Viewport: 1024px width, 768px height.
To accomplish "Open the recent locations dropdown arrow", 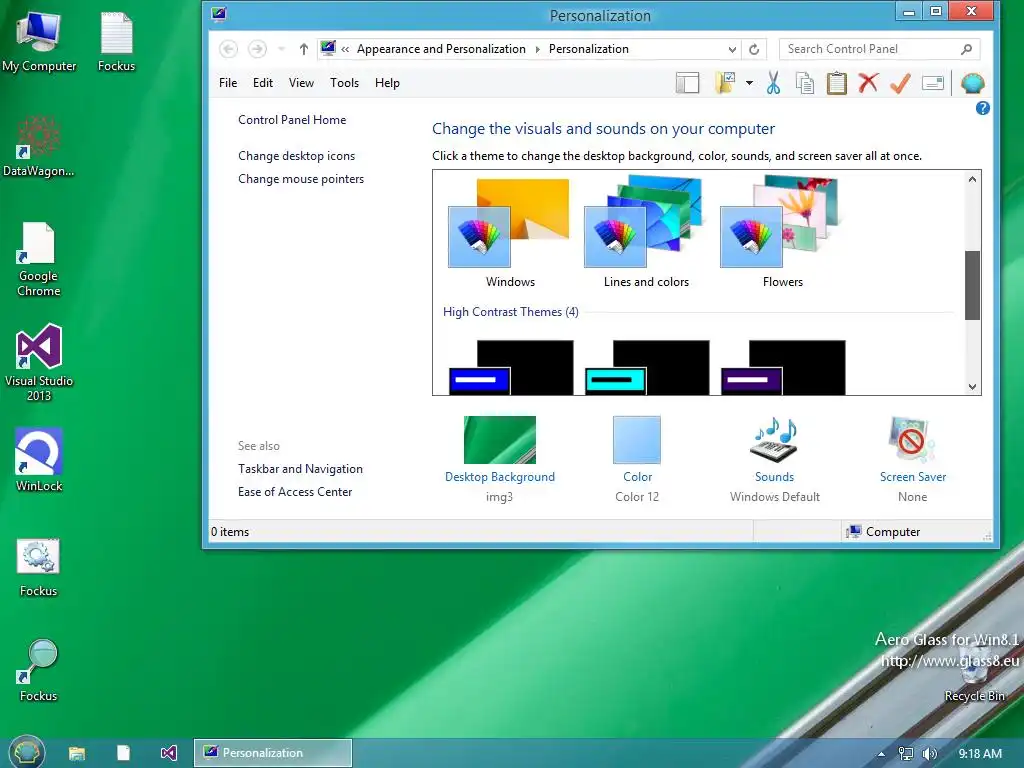I will [x=281, y=49].
